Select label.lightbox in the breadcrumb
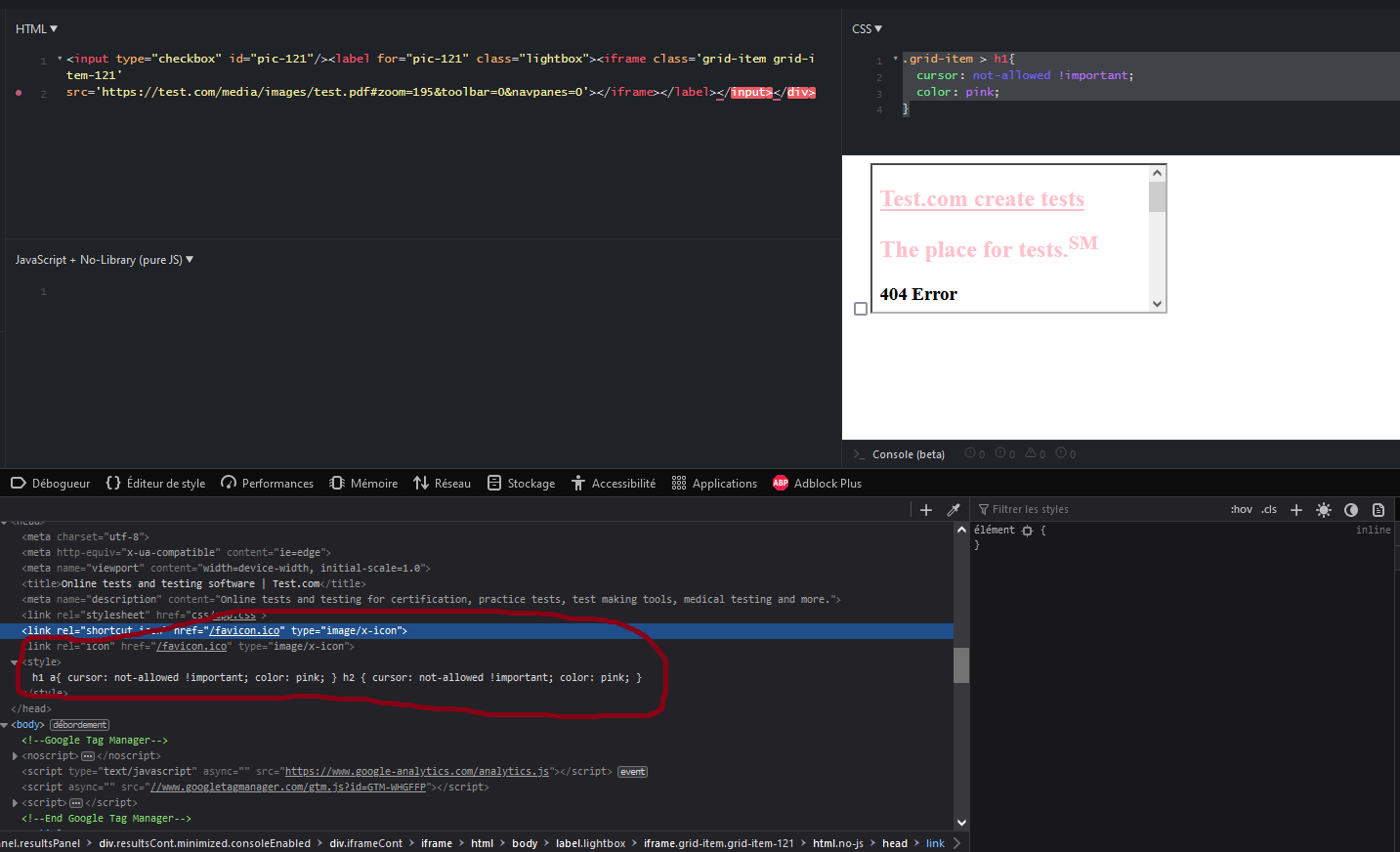1400x852 pixels. click(x=590, y=843)
